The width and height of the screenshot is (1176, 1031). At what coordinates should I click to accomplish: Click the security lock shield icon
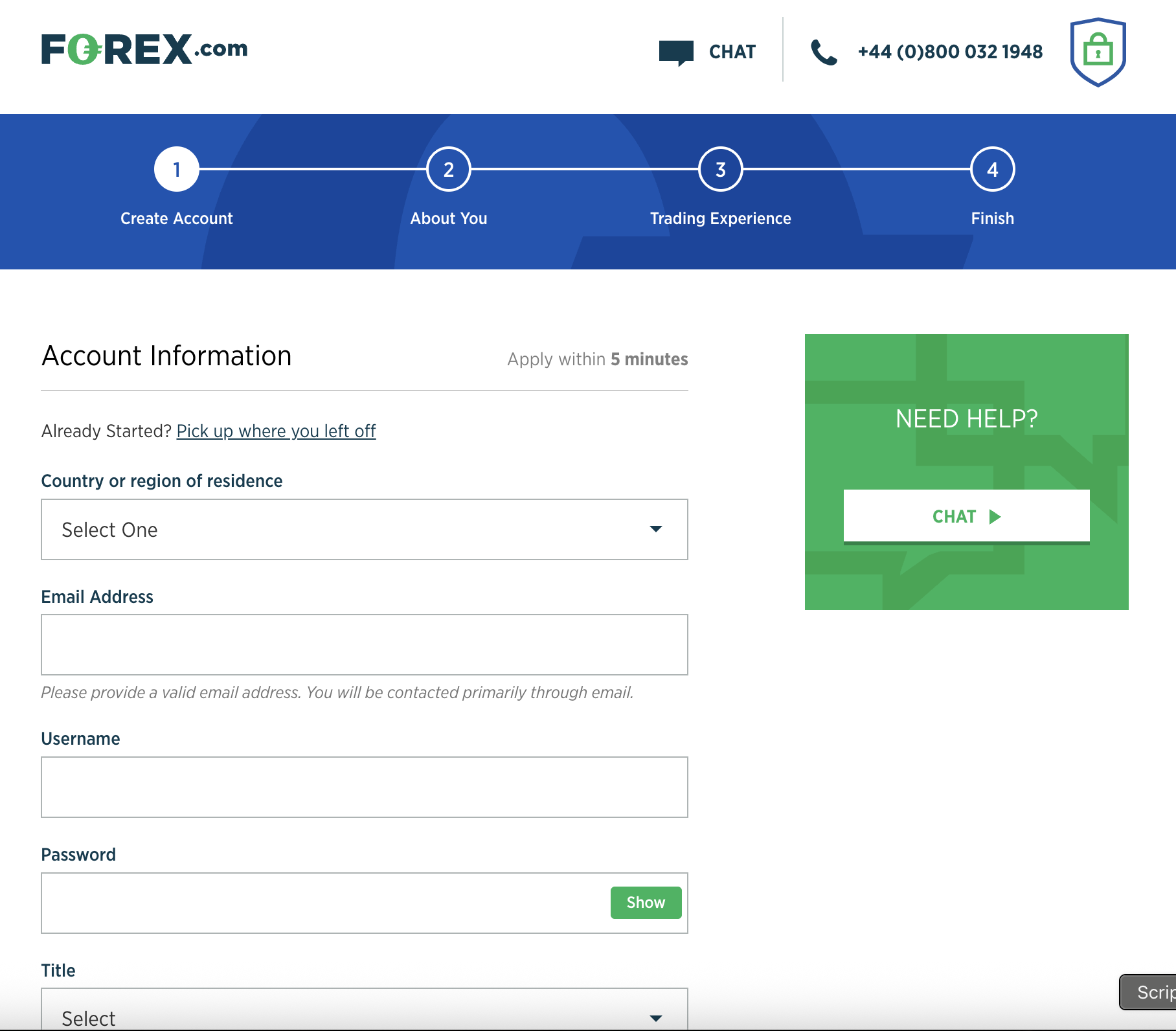(x=1099, y=52)
